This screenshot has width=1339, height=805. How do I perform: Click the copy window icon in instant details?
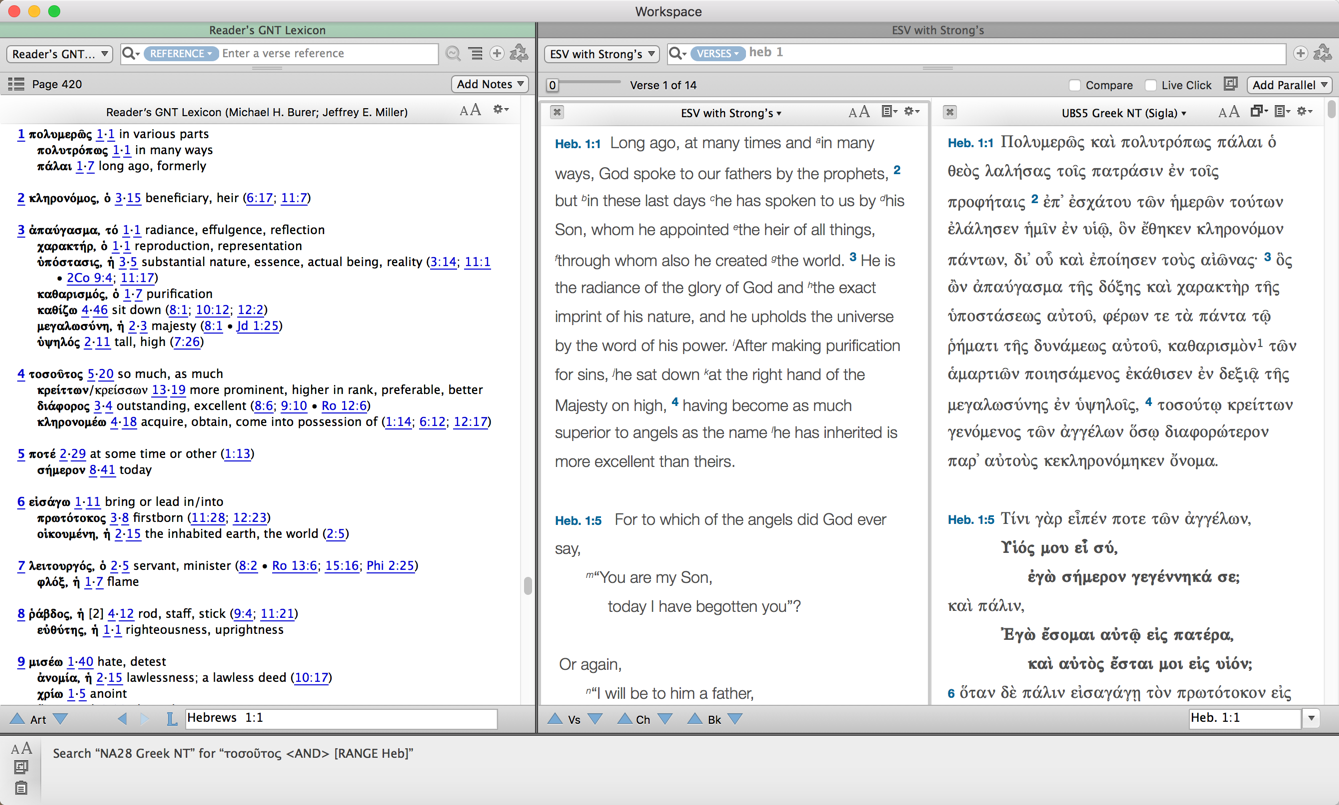(21, 768)
